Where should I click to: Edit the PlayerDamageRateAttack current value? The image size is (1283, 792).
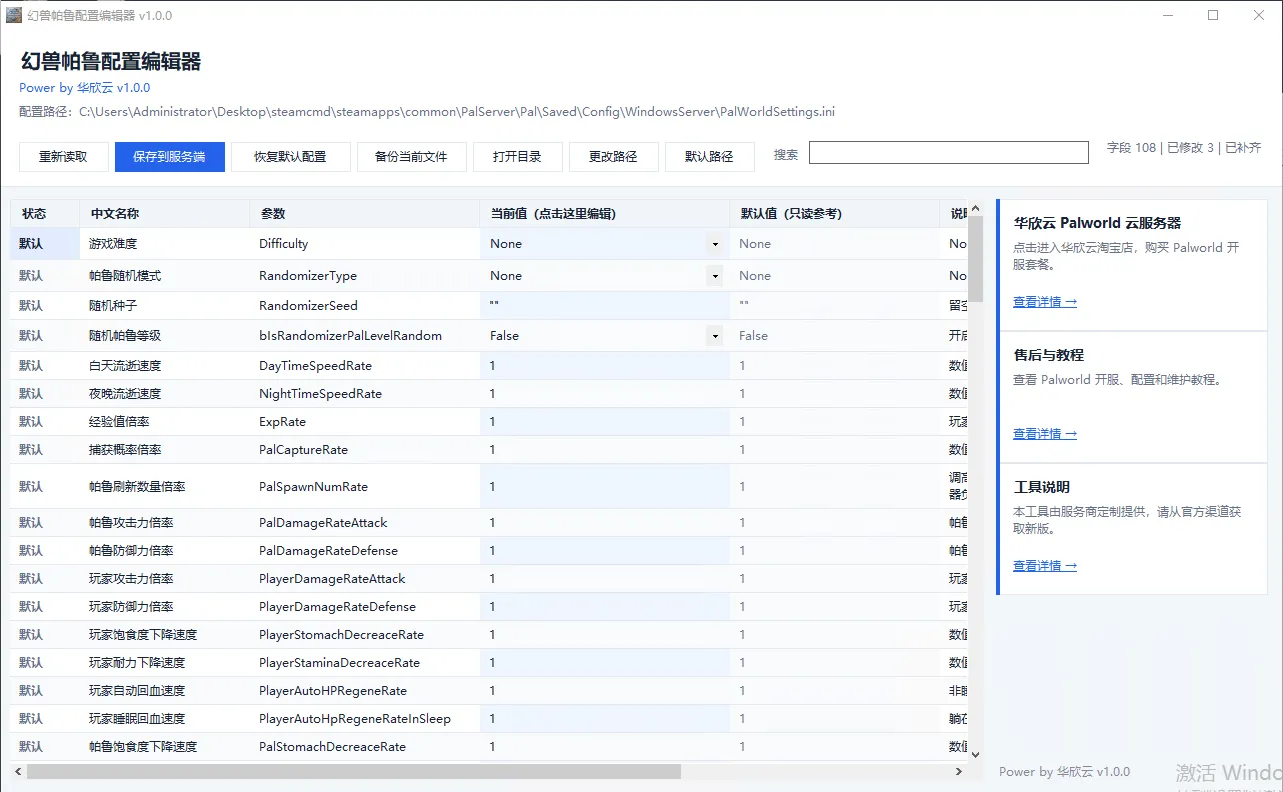605,579
